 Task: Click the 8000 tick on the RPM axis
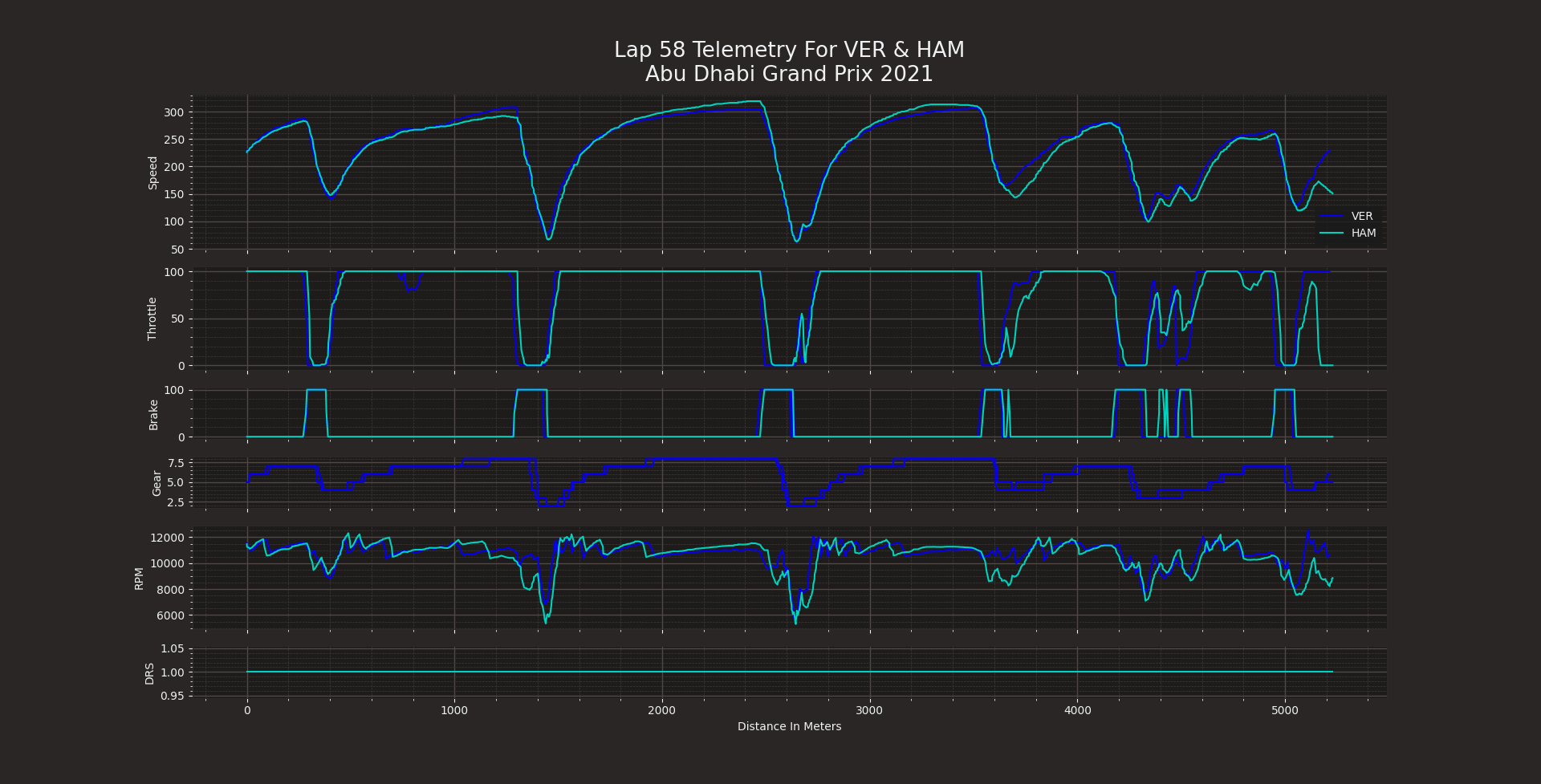coord(170,590)
